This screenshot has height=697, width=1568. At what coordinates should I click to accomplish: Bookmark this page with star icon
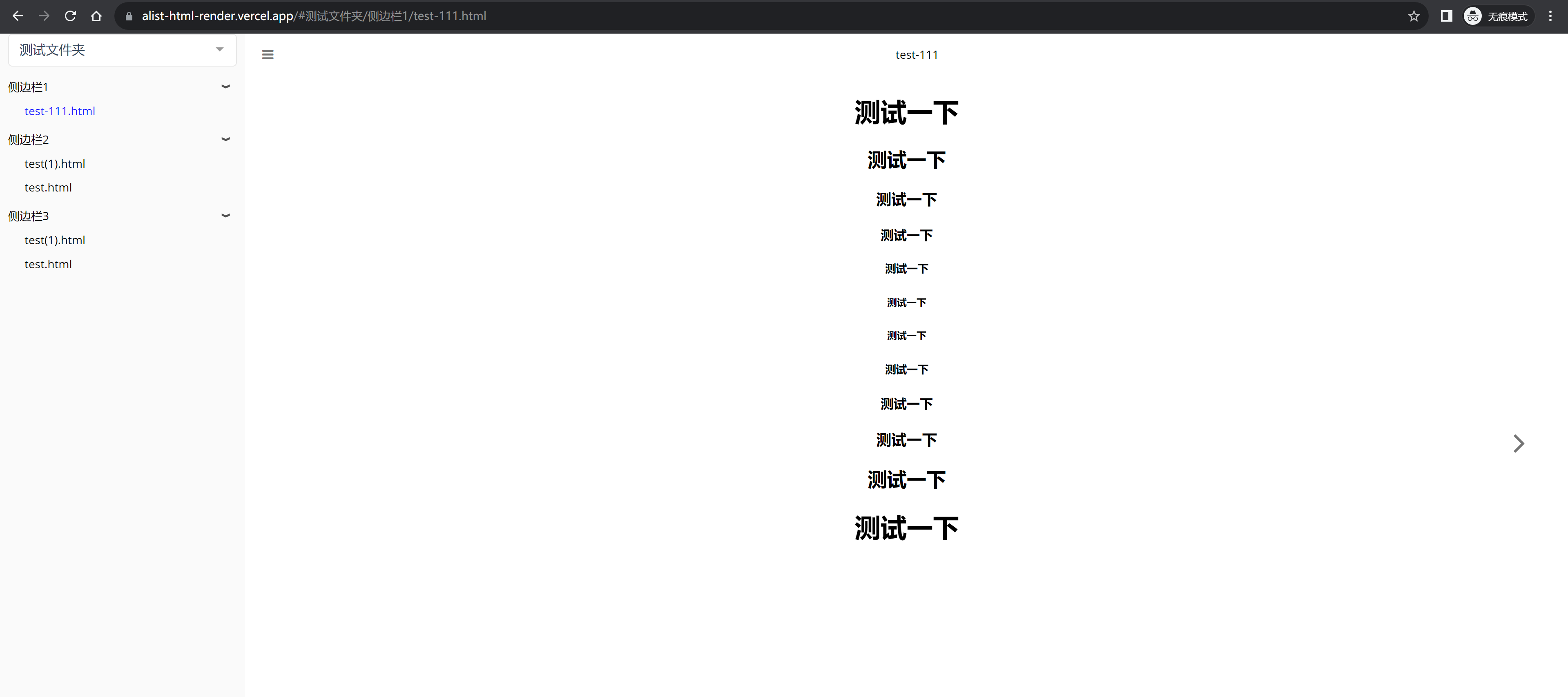point(1413,16)
